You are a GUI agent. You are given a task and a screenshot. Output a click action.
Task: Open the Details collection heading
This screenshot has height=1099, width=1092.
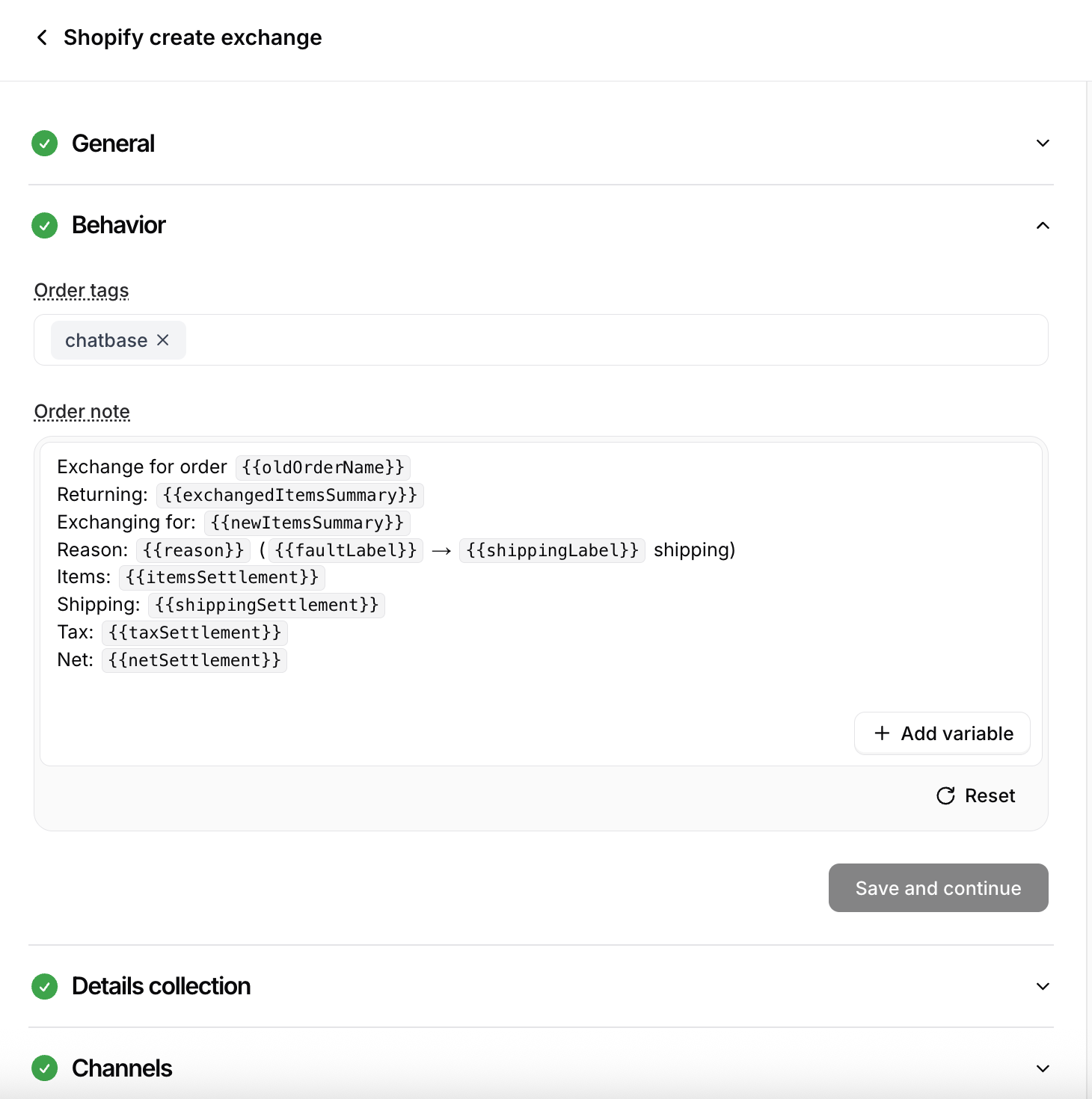(161, 986)
